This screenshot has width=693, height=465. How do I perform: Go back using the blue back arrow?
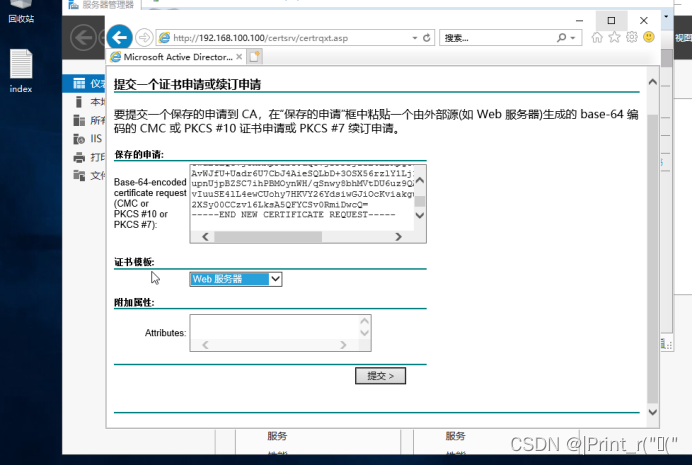tap(119, 38)
